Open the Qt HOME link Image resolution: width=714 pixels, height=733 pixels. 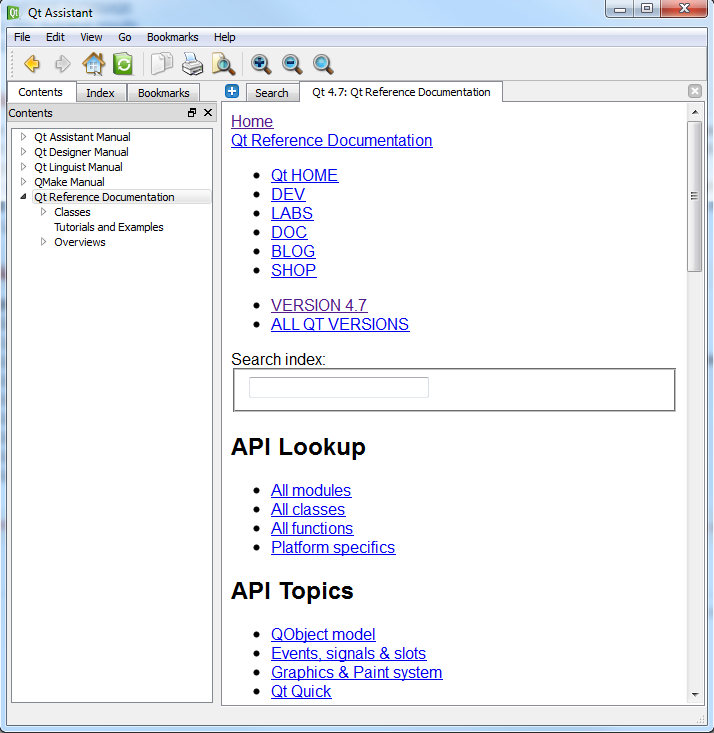click(x=304, y=175)
